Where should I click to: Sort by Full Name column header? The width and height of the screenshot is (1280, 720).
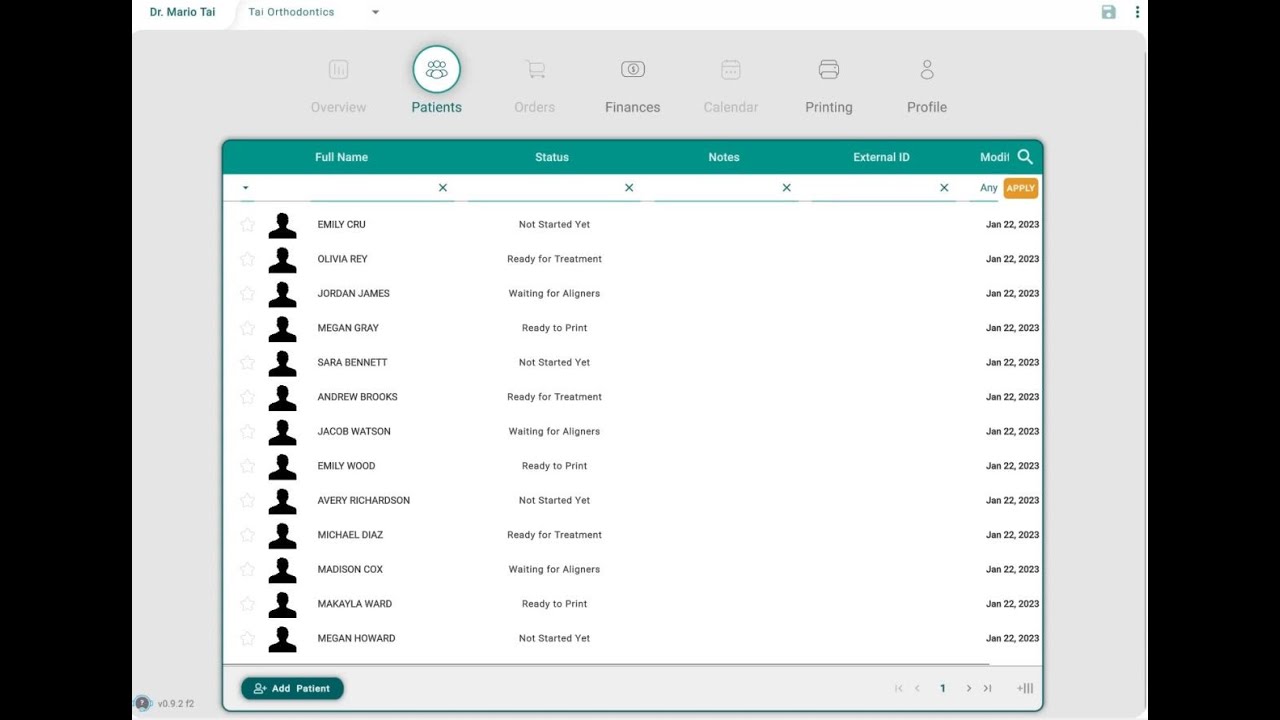[x=341, y=157]
